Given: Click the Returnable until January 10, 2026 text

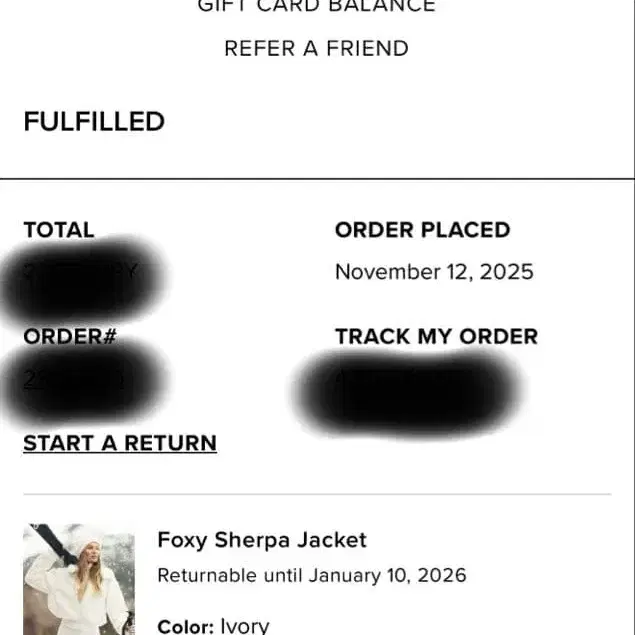Looking at the screenshot, I should tap(312, 576).
